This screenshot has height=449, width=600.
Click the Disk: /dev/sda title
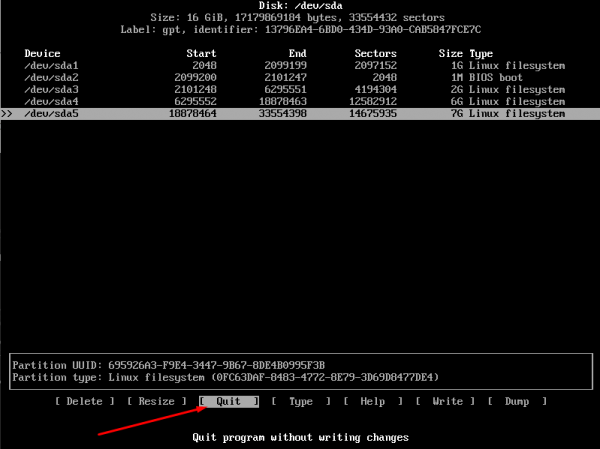300,6
